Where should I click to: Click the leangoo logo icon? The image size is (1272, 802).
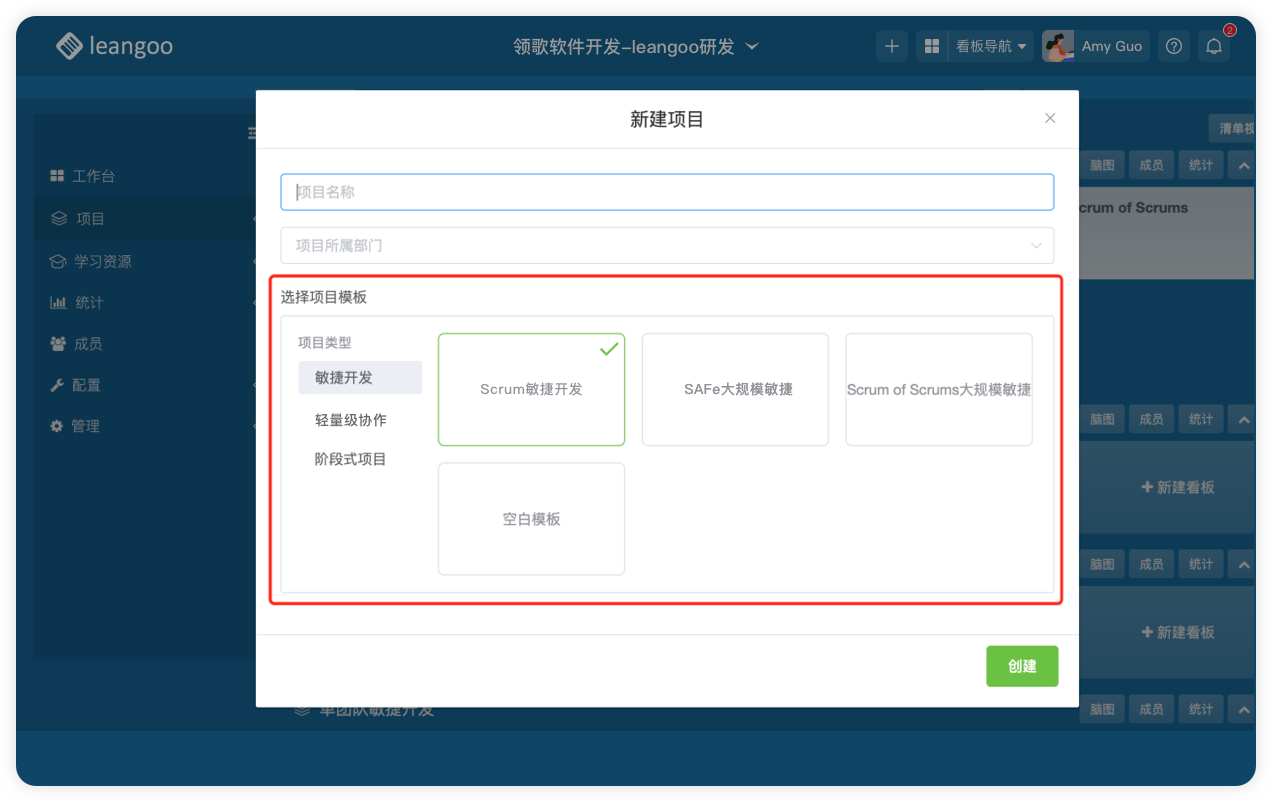69,46
